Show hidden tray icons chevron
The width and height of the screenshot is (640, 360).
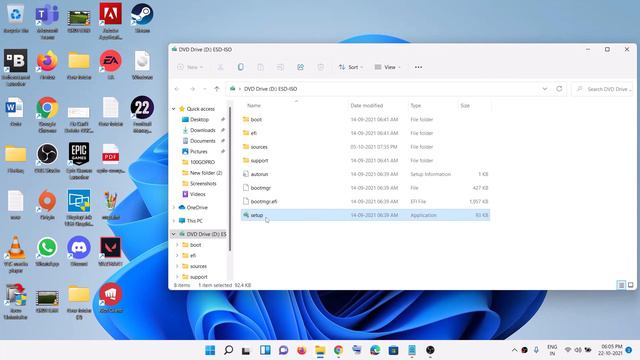tap(514, 350)
